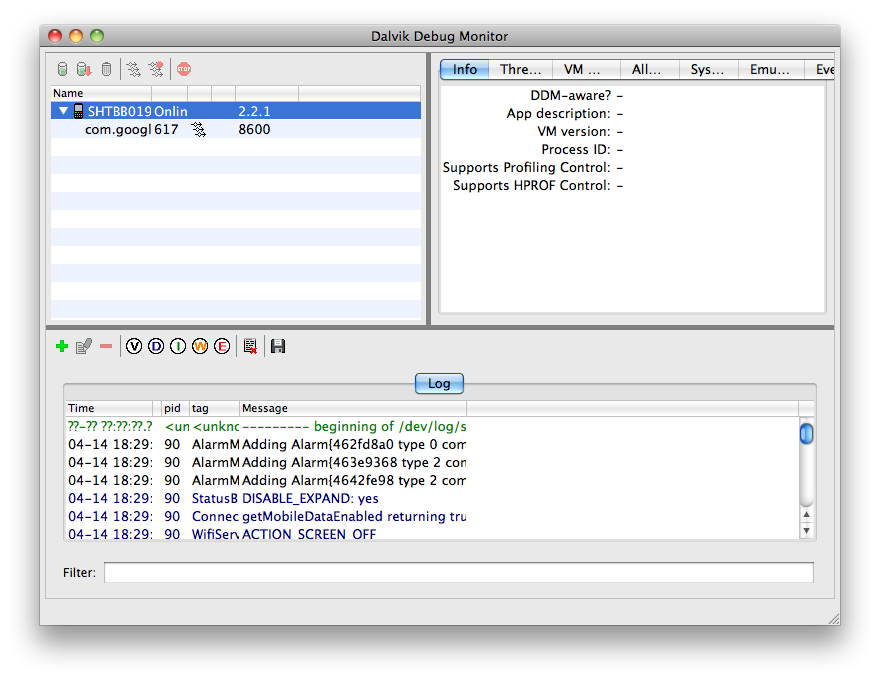Click the Update threads icon

[x=134, y=69]
